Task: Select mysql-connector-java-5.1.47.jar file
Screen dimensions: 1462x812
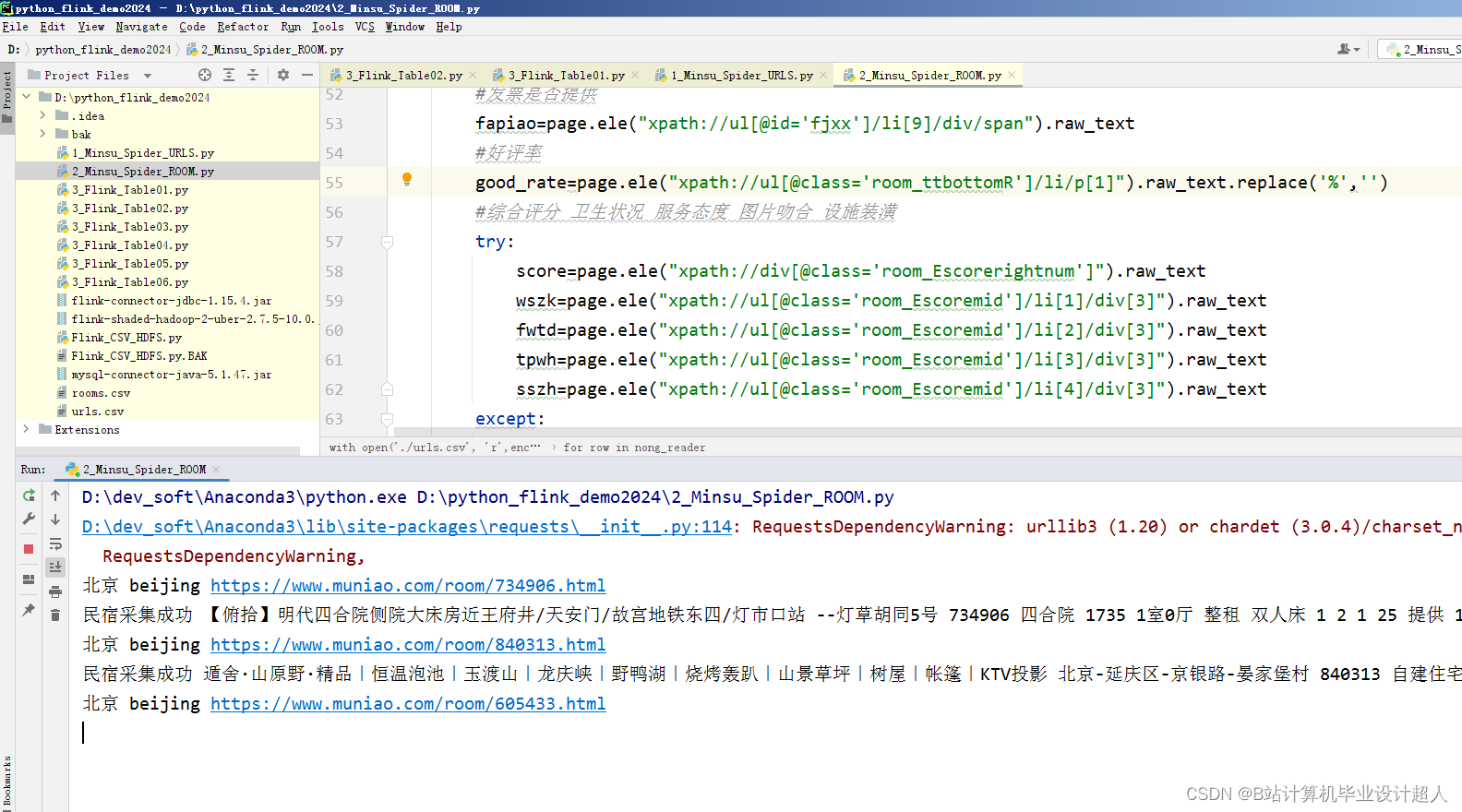Action: coord(171,374)
